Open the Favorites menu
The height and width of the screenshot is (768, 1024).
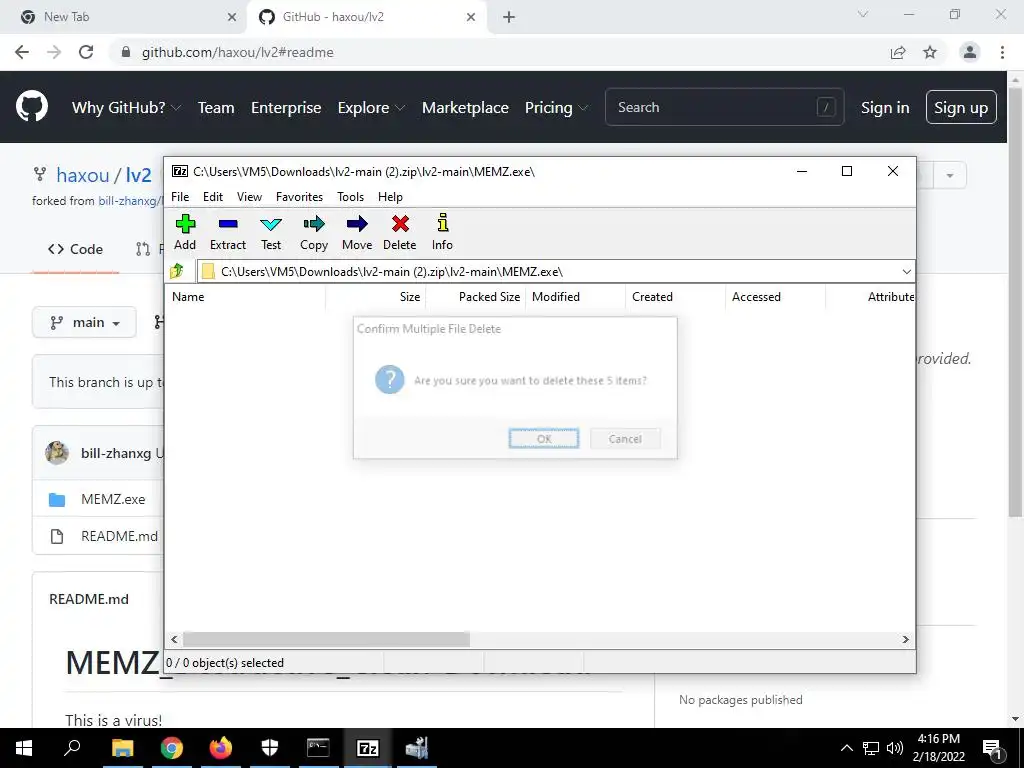299,197
